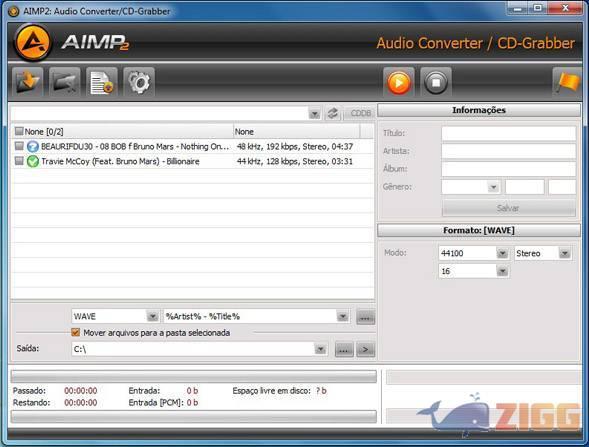
Task: Open the document tag editor icon
Action: [102, 82]
